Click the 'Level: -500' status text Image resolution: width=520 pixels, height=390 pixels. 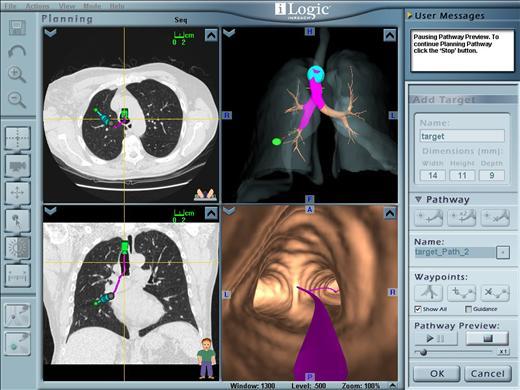308,386
